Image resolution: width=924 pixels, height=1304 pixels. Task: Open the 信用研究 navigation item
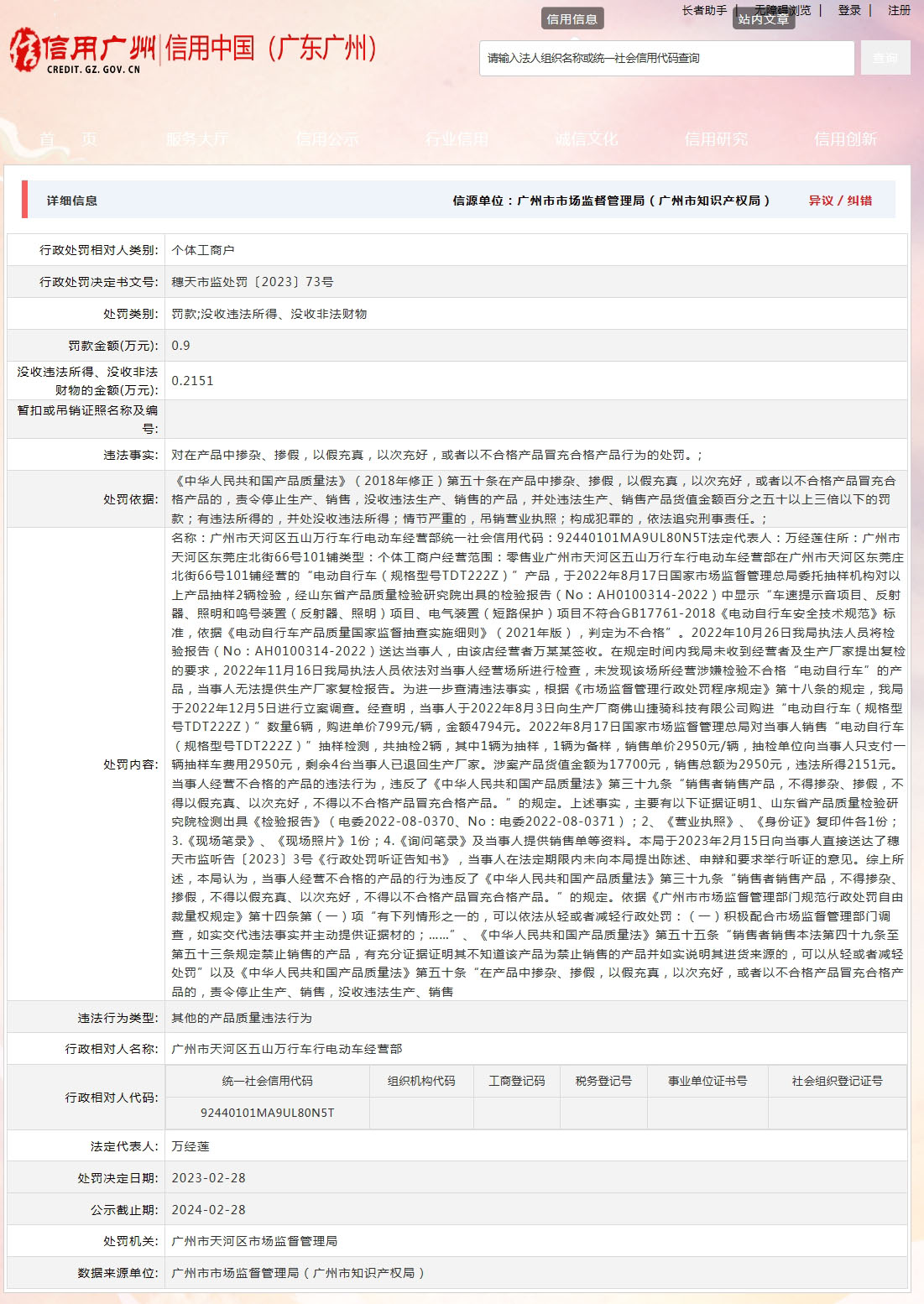(716, 139)
